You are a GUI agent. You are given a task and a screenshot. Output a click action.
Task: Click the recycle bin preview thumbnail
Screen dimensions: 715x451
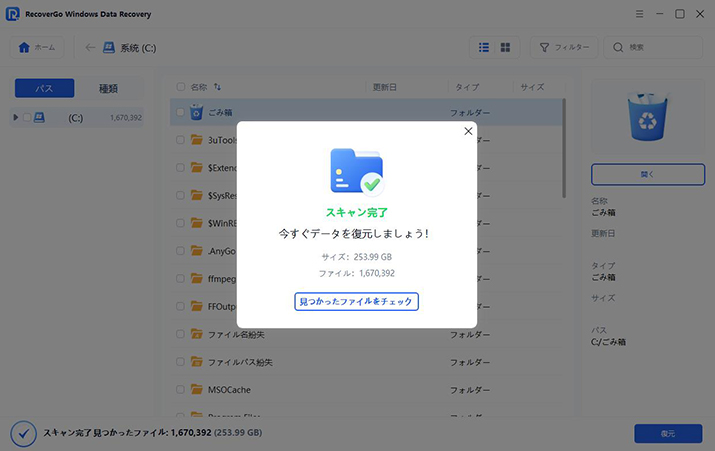(648, 117)
